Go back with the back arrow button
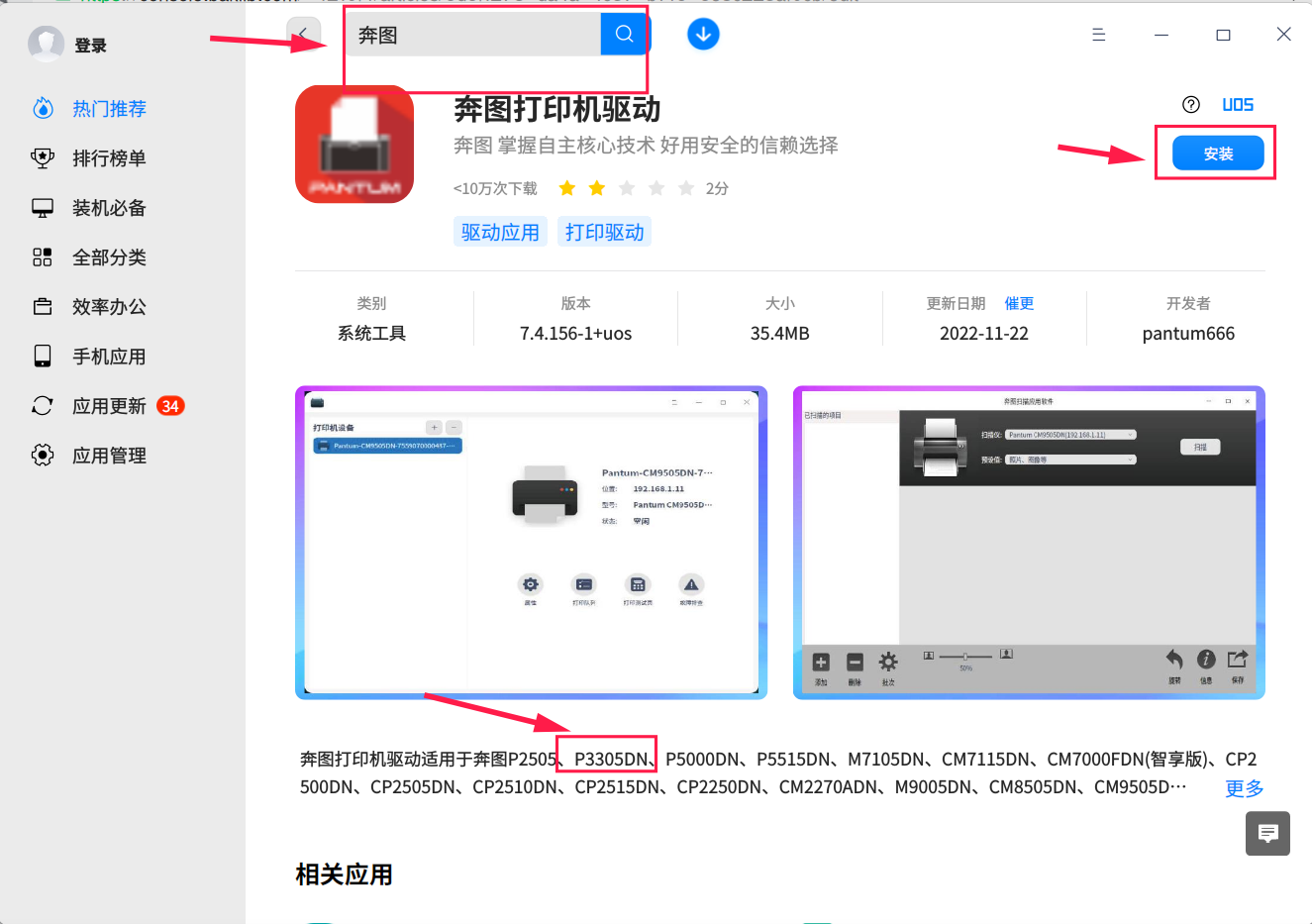Viewport: 1312px width, 924px height. [304, 35]
